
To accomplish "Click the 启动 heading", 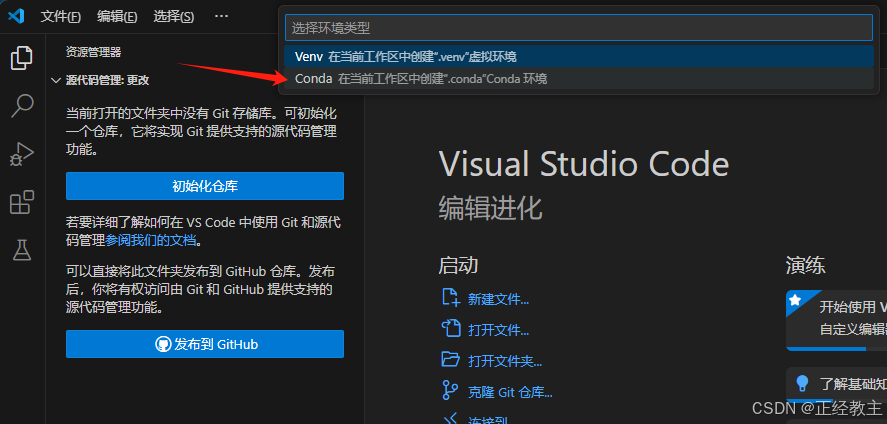I will point(458,265).
